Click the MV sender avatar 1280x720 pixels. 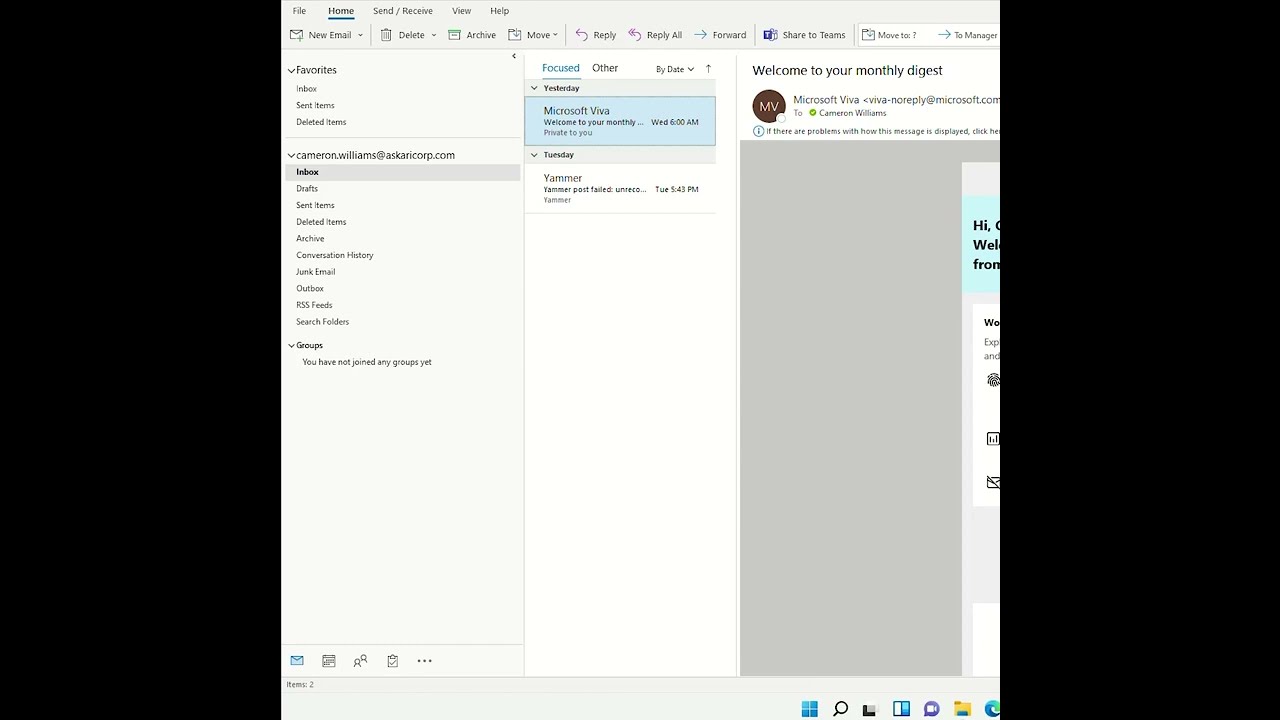[x=769, y=106]
